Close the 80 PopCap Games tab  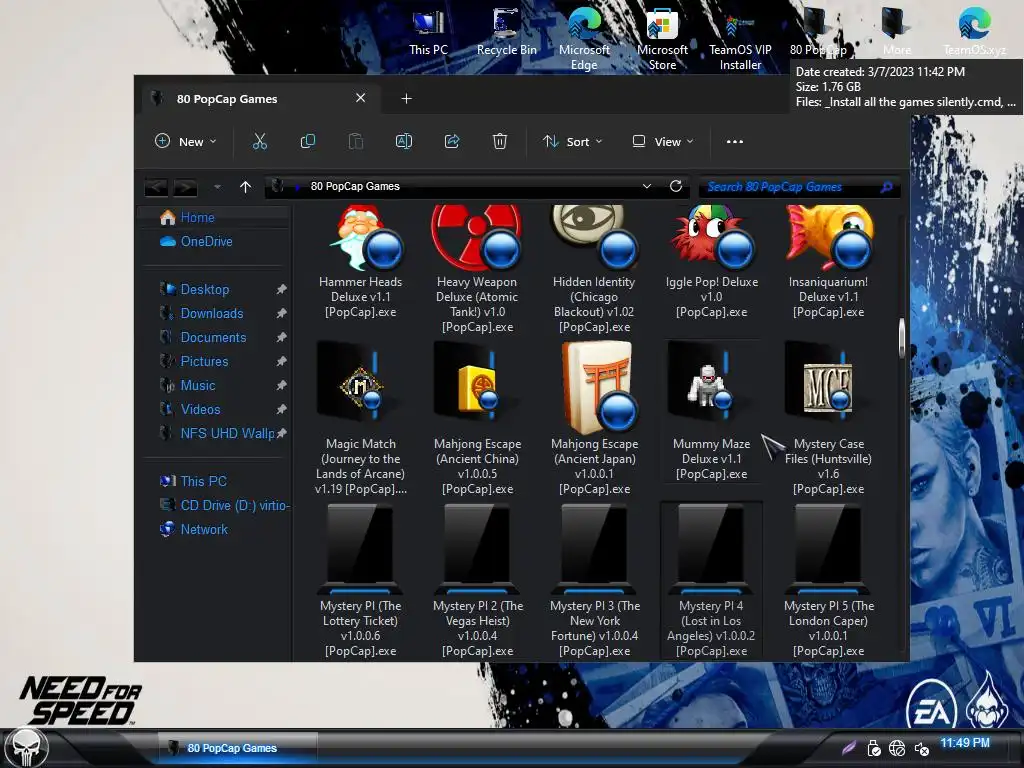coord(360,98)
